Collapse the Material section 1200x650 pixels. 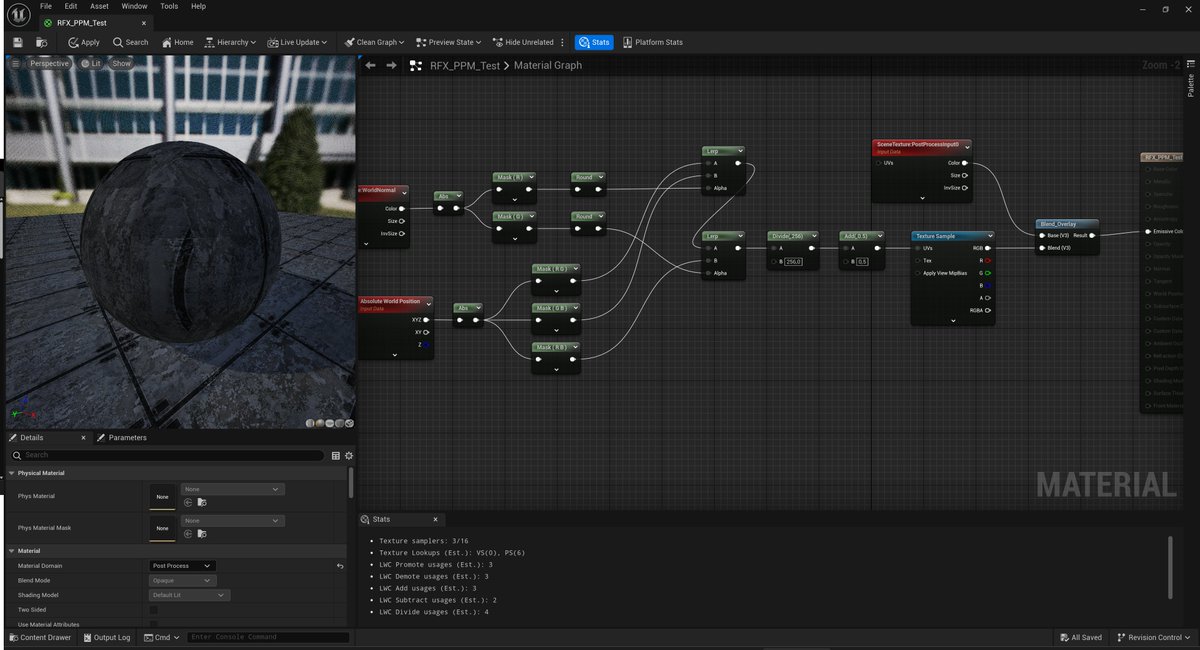[12, 551]
